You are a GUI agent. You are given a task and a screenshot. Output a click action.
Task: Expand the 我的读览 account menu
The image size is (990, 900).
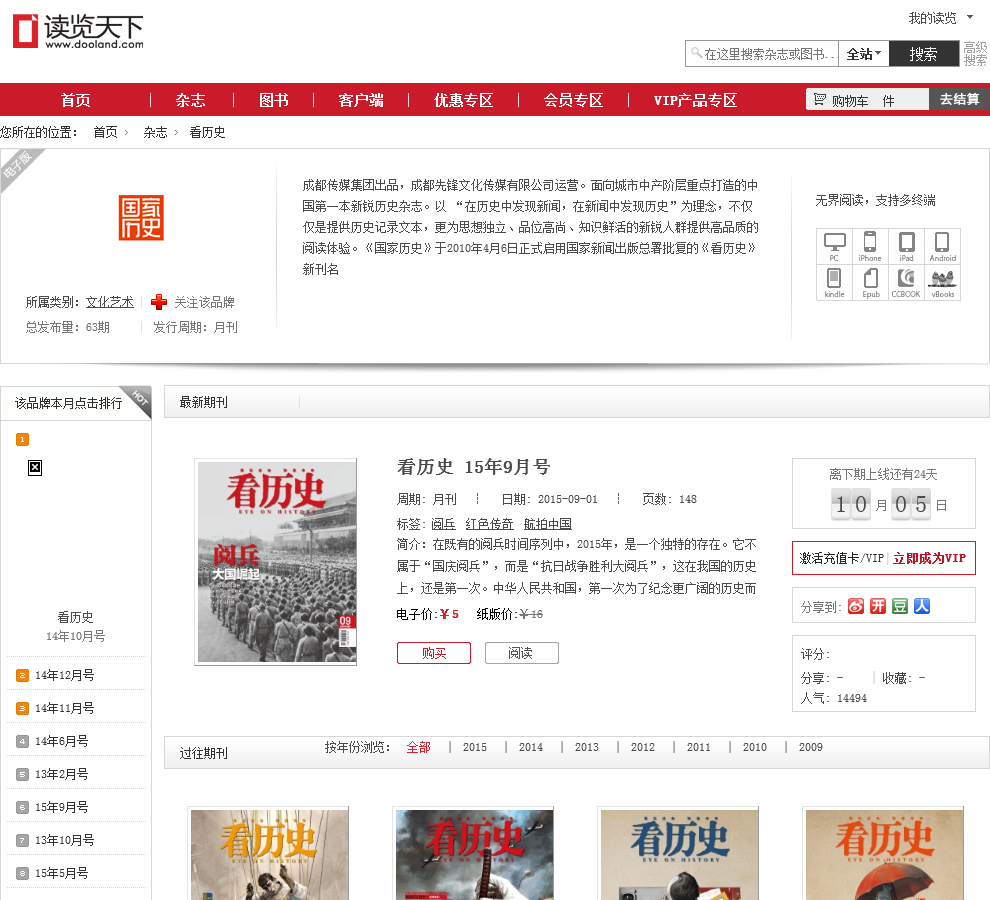(x=940, y=18)
